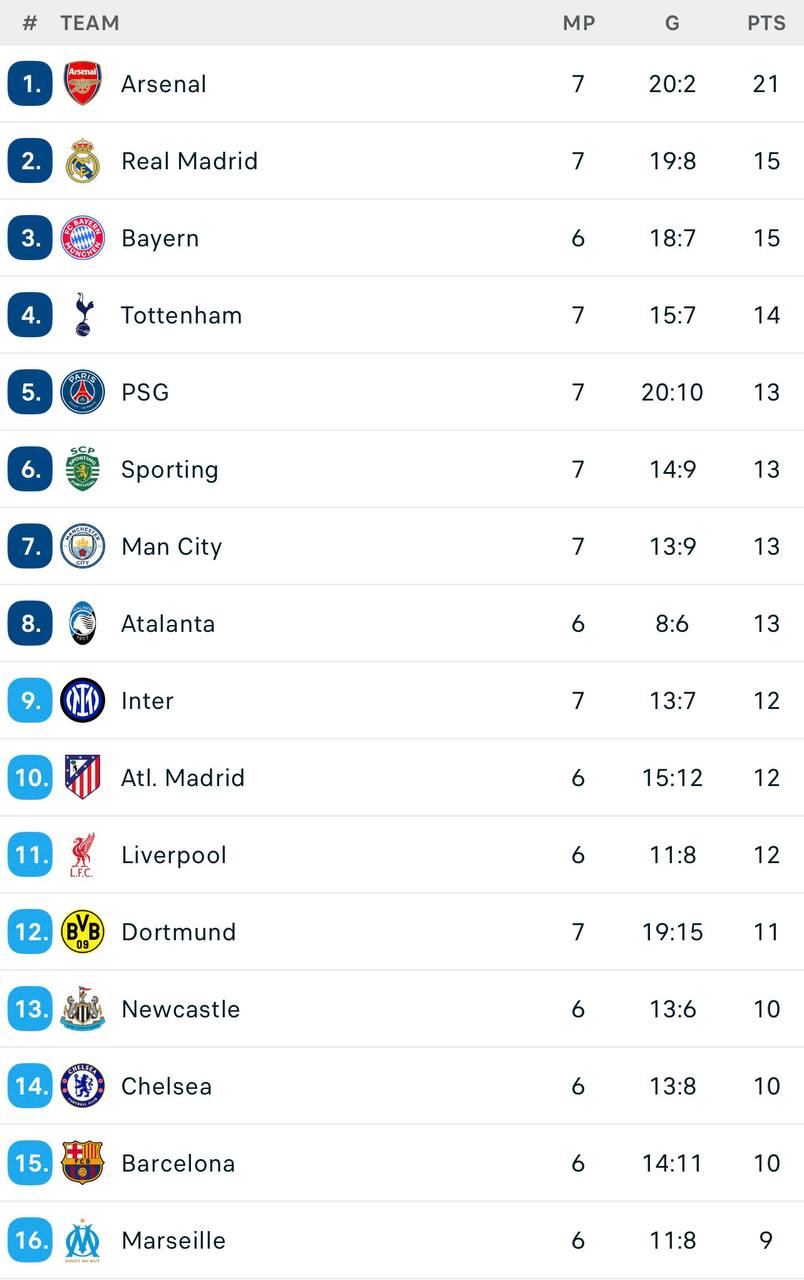Open the Liverpool team link
The height and width of the screenshot is (1280, 804).
(174, 855)
